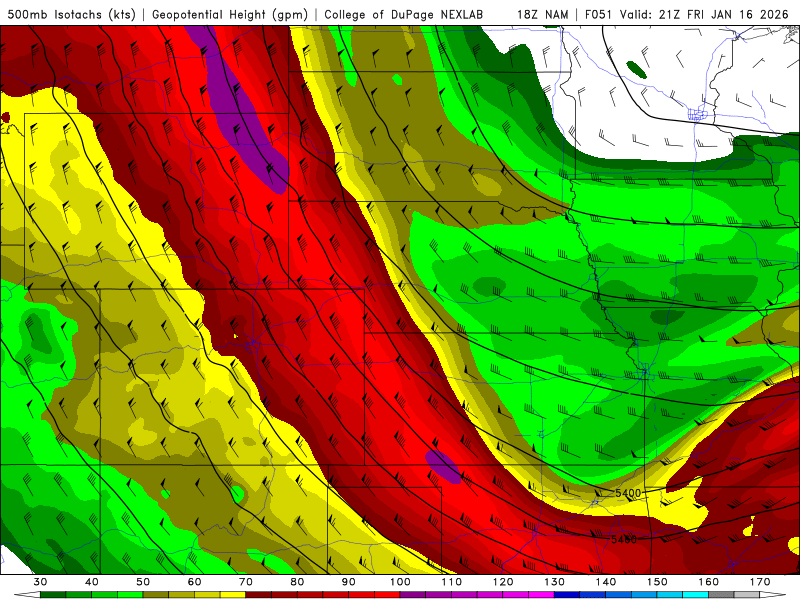Click the dark maroon 70-75 kt legend swatch
The image size is (800, 600).
coord(259,595)
